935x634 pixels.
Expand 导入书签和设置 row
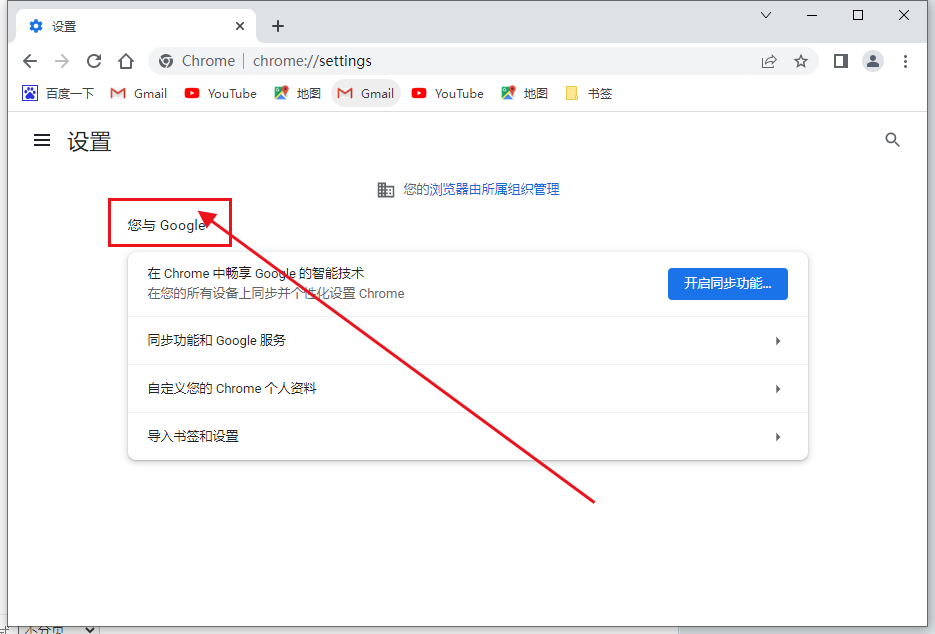pos(468,437)
